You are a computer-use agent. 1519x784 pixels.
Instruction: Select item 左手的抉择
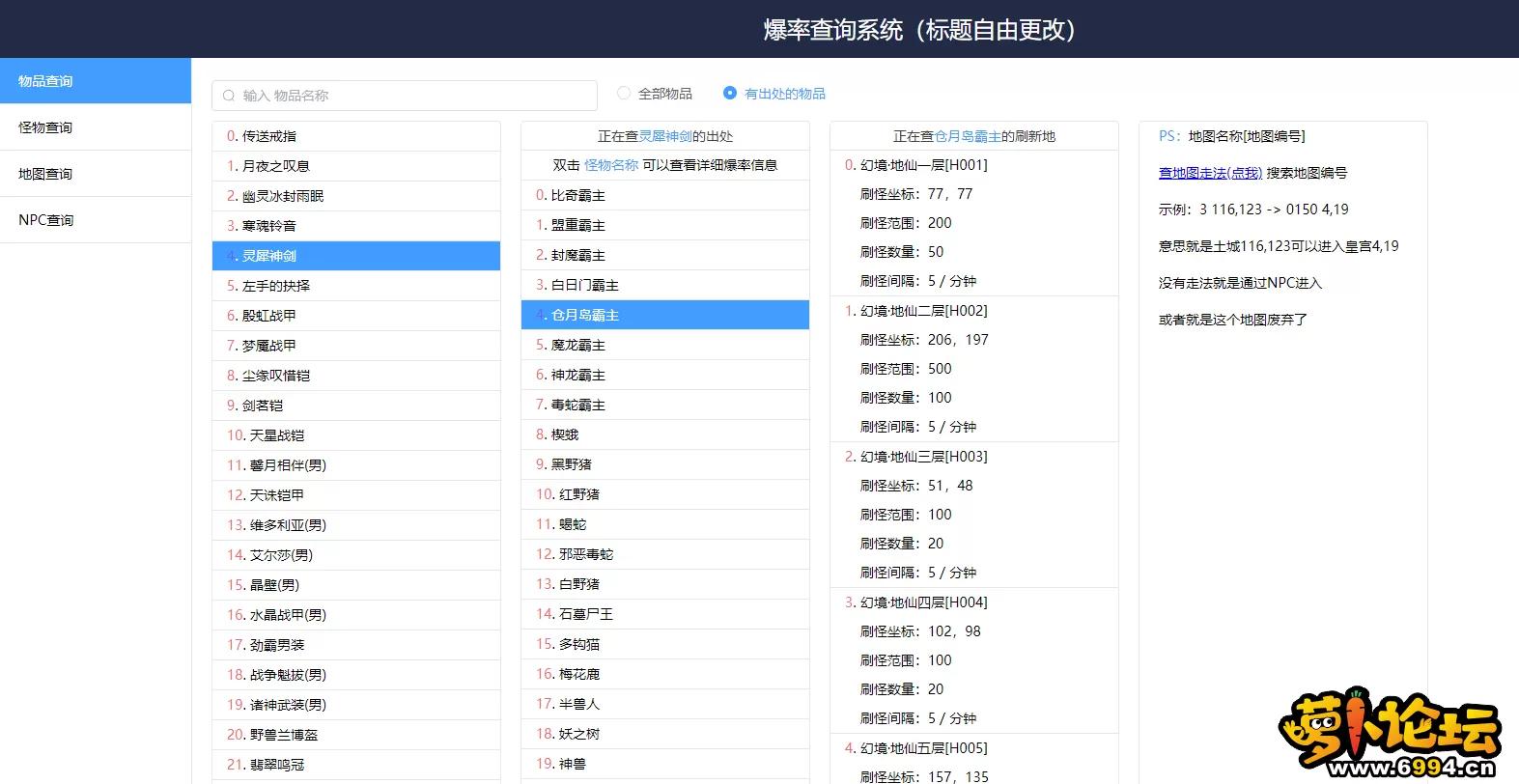point(356,286)
